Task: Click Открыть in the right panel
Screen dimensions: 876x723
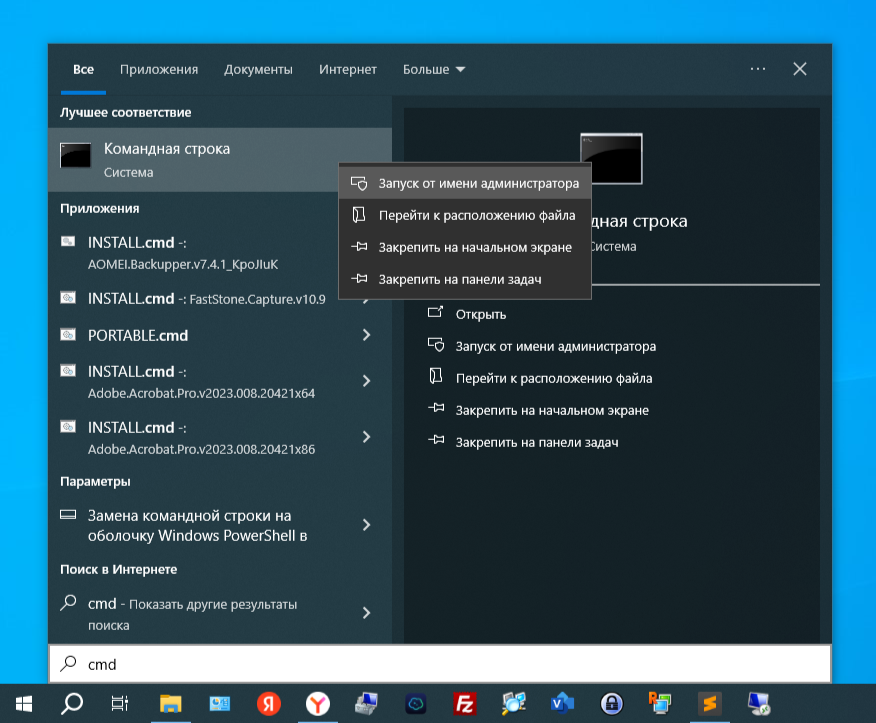Action: click(480, 314)
